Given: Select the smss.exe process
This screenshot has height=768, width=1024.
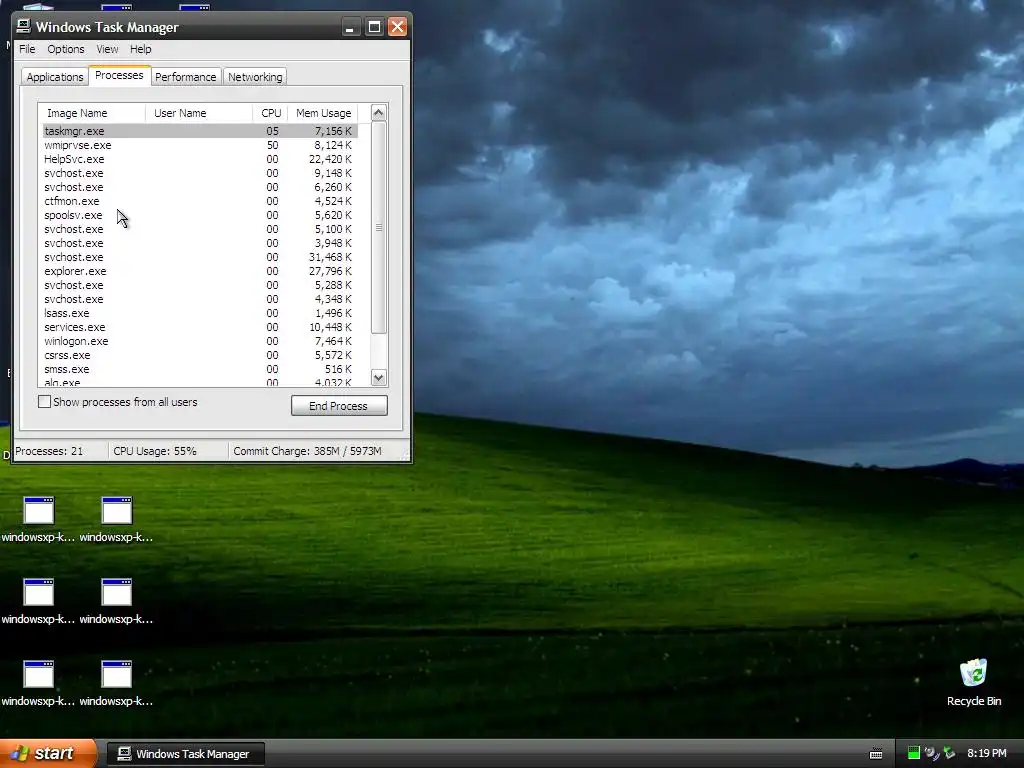Looking at the screenshot, I should click(200, 369).
